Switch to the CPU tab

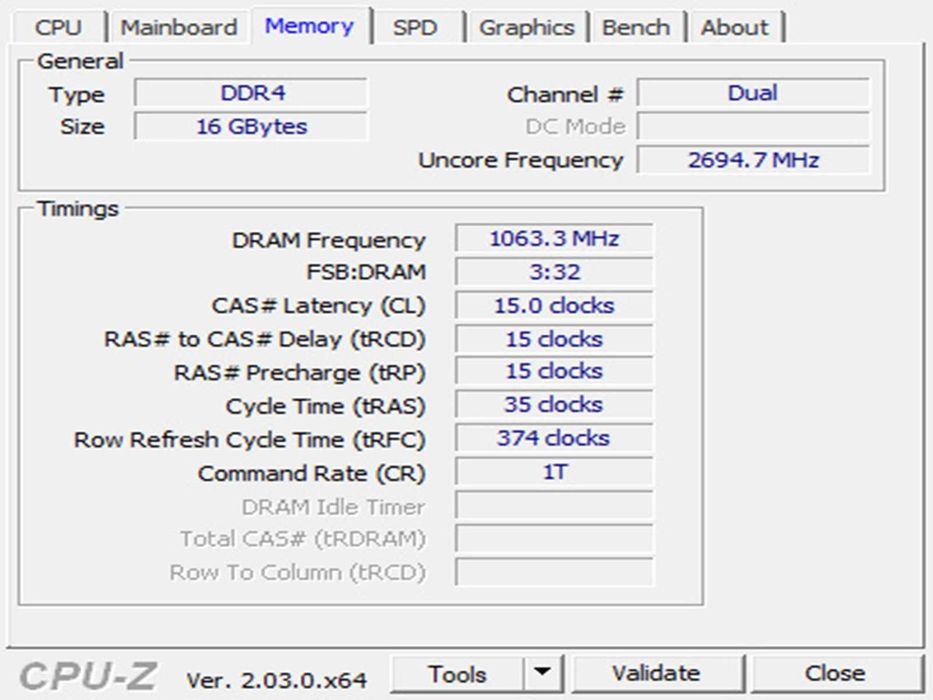[58, 27]
